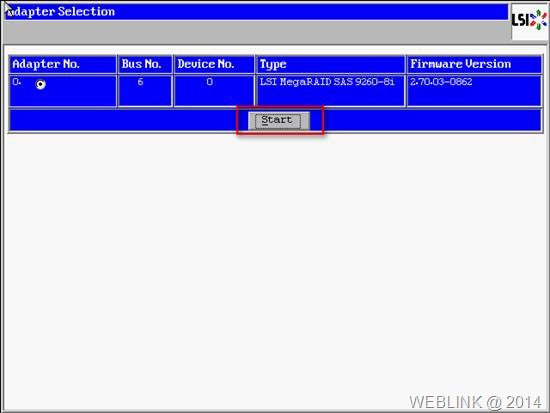Click the Adapter Selection title bar
550x413 pixels.
[257, 12]
